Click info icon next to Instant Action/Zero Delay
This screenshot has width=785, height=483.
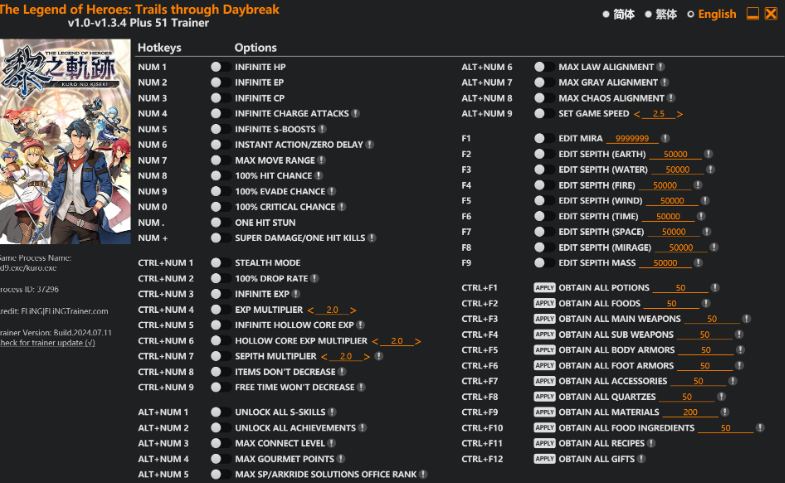click(370, 145)
